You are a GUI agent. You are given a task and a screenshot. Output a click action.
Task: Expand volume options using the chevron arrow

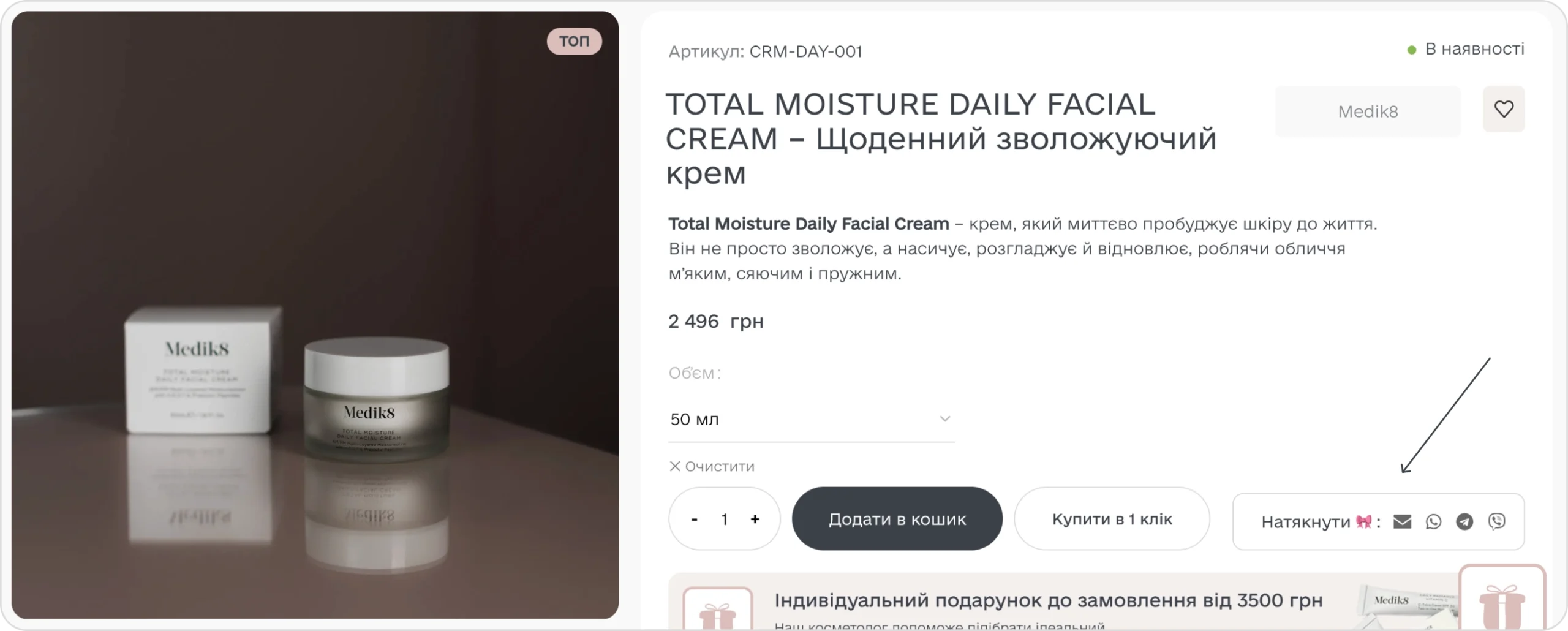tap(944, 419)
